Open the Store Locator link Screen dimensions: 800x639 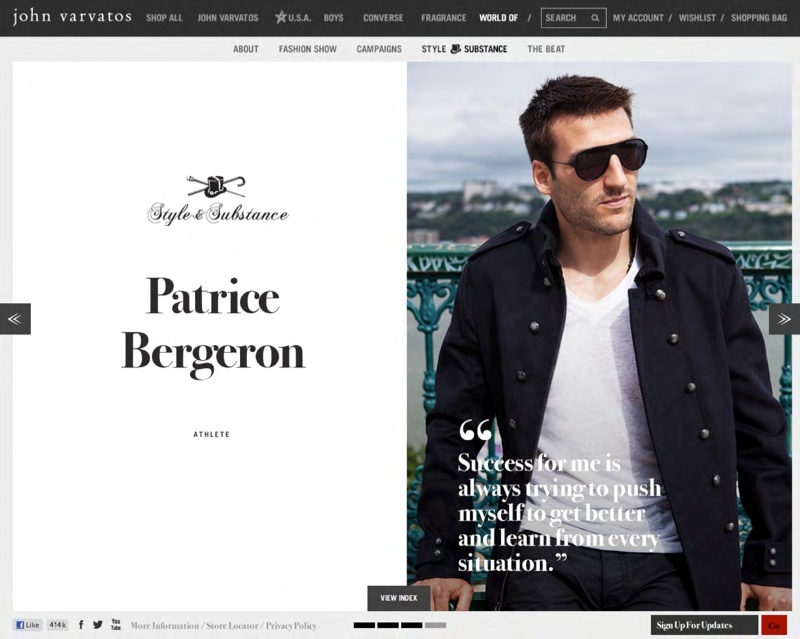[232, 625]
